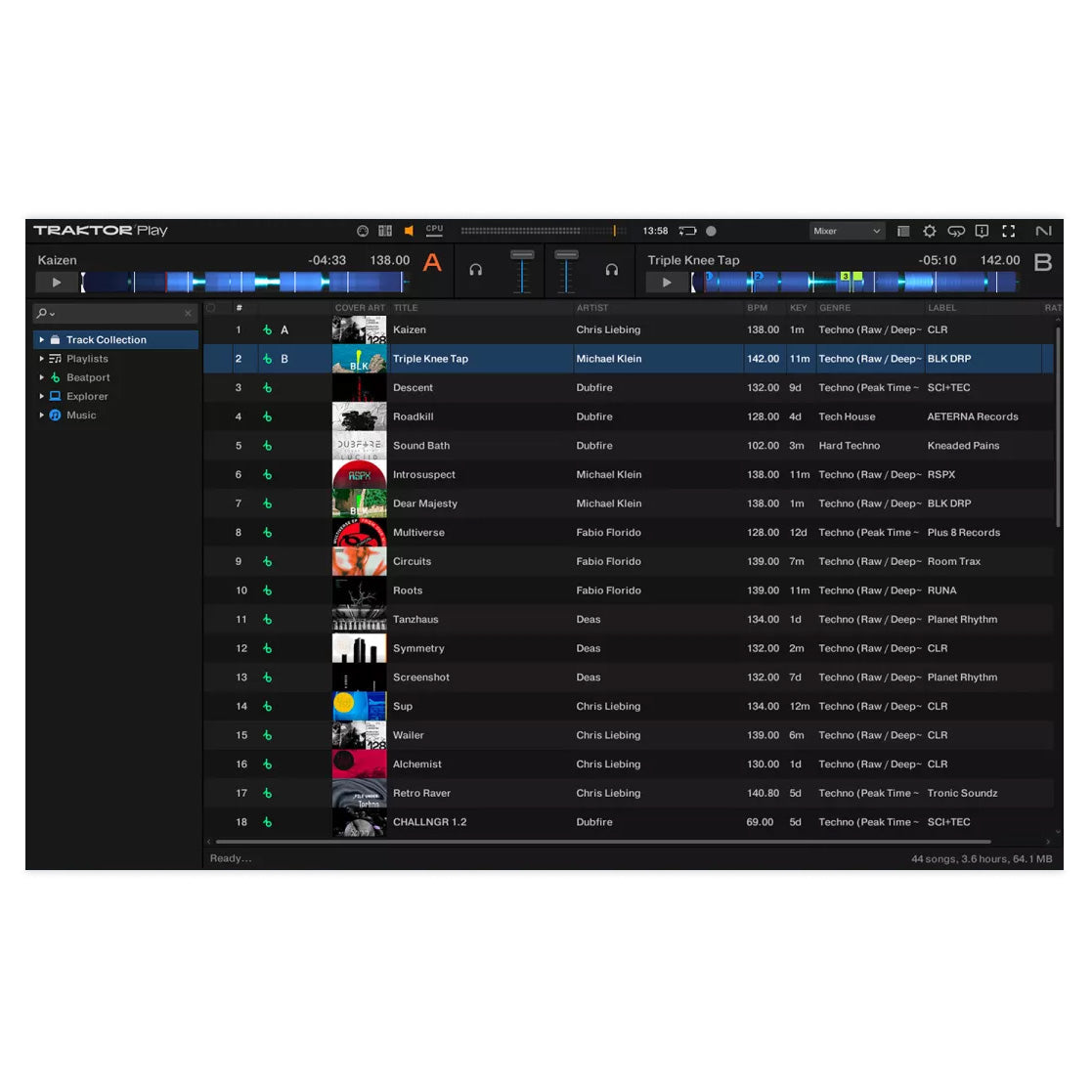Screen dimensions: 1092x1092
Task: Click the master level meter bar
Action: coord(544,231)
